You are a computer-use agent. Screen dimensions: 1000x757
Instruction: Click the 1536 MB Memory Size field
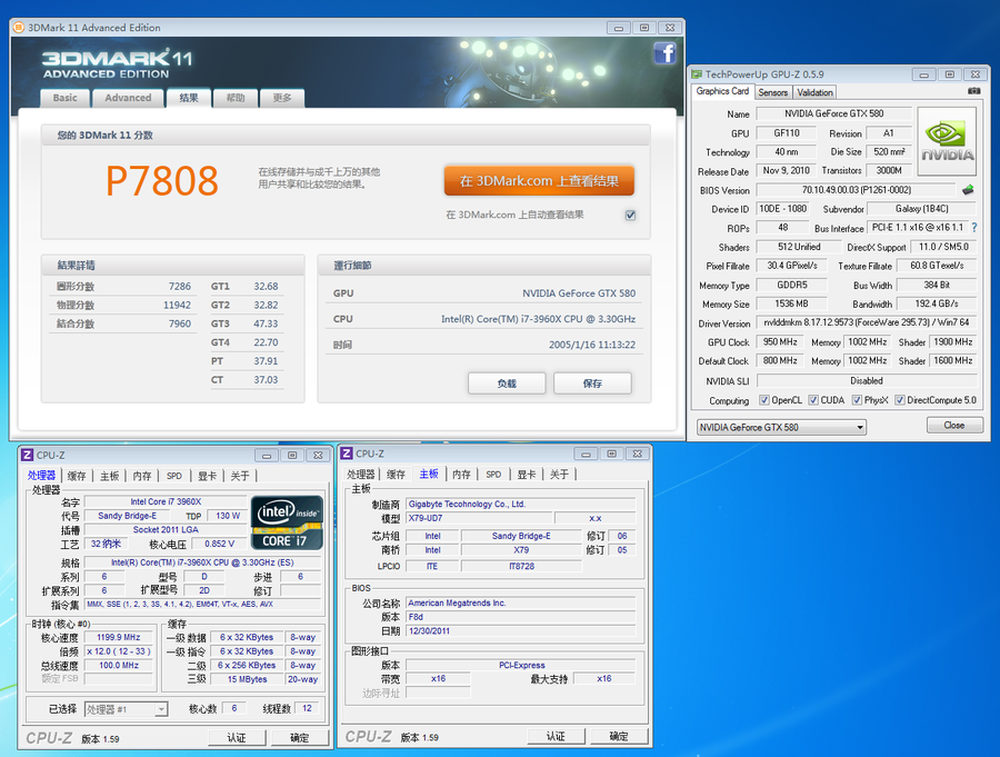(791, 304)
